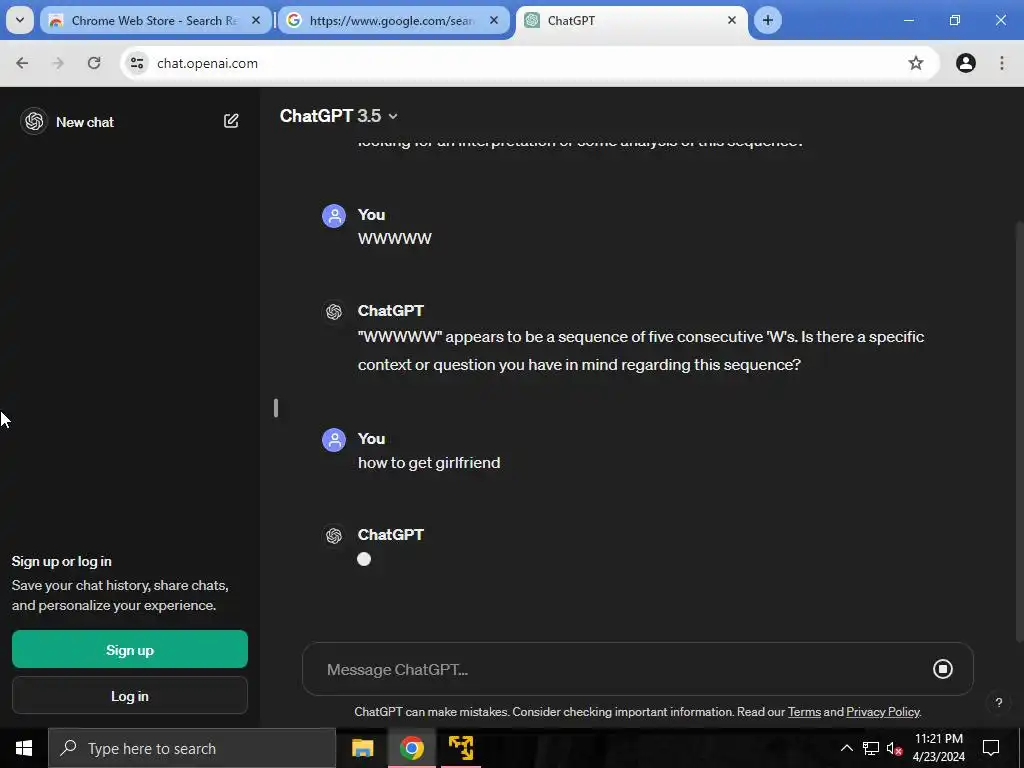Switch to the Chrome Web Store tab
Viewport: 1024px width, 768px height.
pyautogui.click(x=155, y=20)
